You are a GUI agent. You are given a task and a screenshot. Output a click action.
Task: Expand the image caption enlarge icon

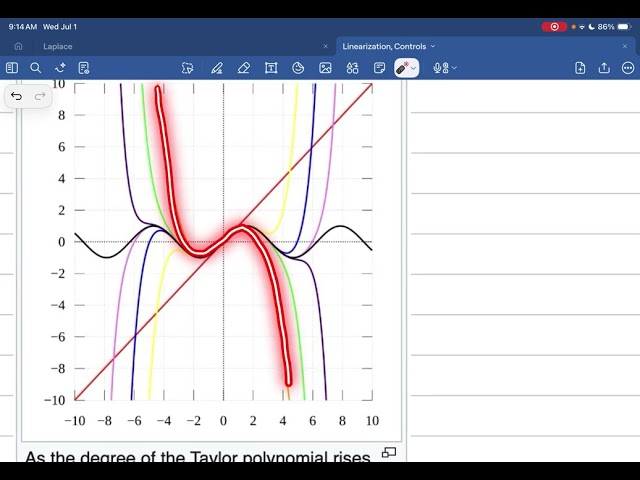coord(389,452)
